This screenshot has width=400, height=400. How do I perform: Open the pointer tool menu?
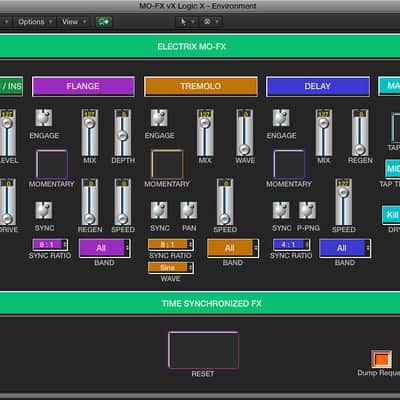click(186, 22)
